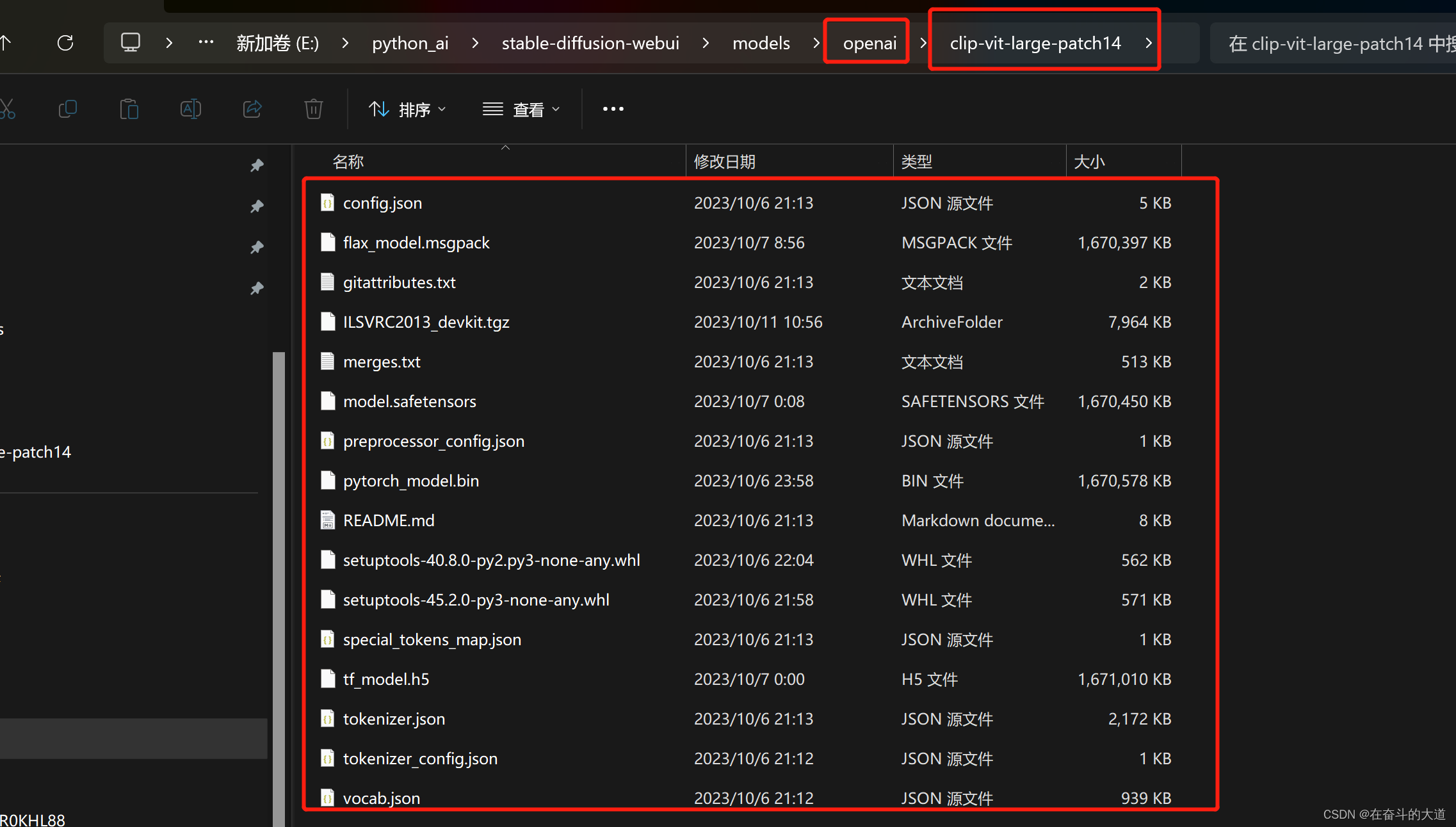The image size is (1456, 827).
Task: Navigate to openai breadcrumb folder
Action: [x=869, y=43]
